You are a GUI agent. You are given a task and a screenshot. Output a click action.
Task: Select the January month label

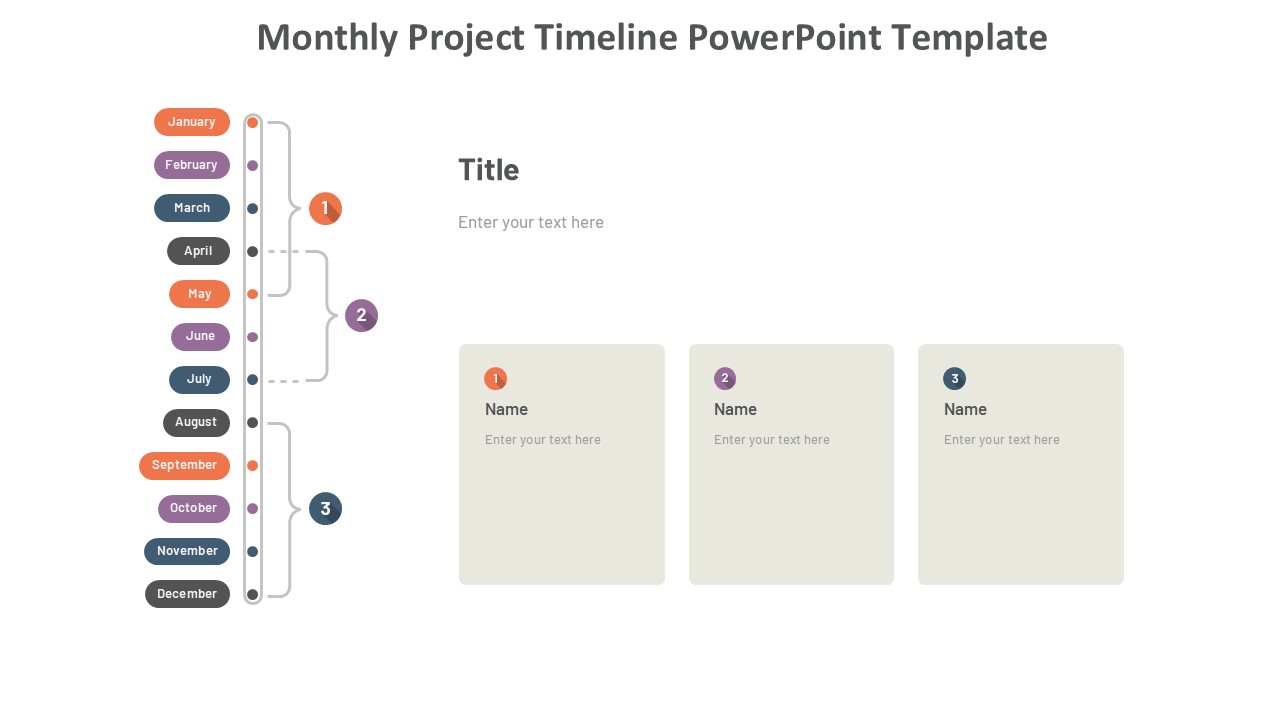(192, 122)
